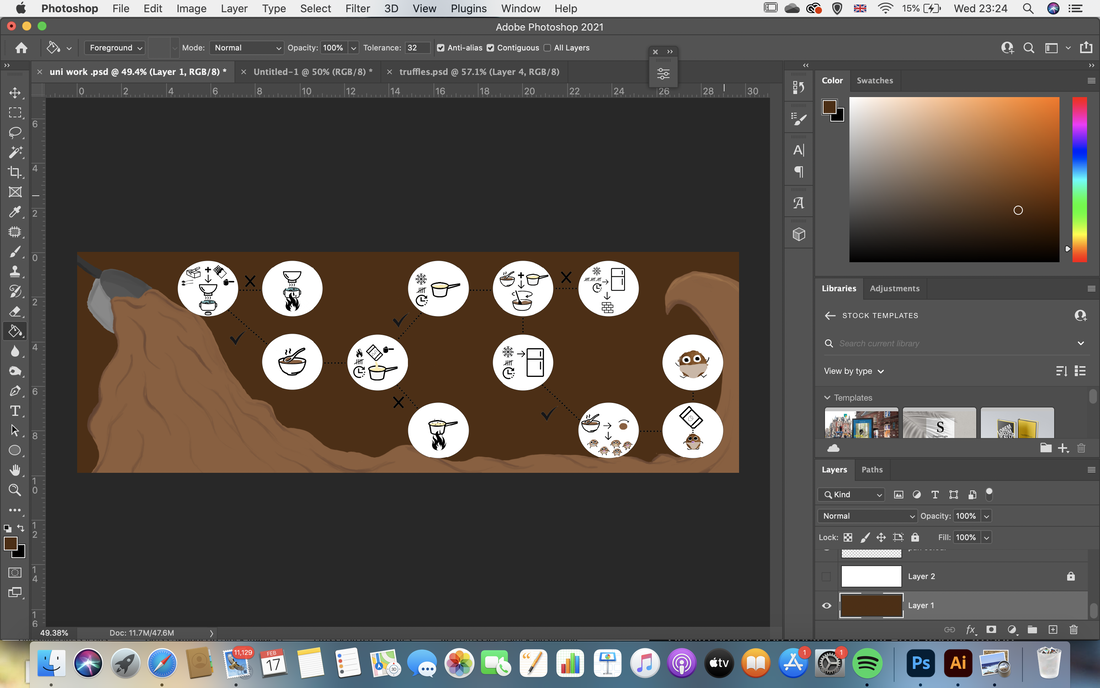Viewport: 1100px width, 688px height.
Task: Click the foreground color swatch in Color panel
Action: coord(830,107)
